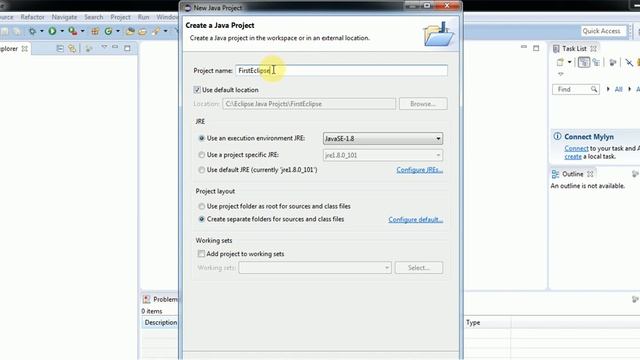Viewport: 640px width, 360px height.
Task: Switch to the Outline tab
Action: pyautogui.click(x=573, y=174)
